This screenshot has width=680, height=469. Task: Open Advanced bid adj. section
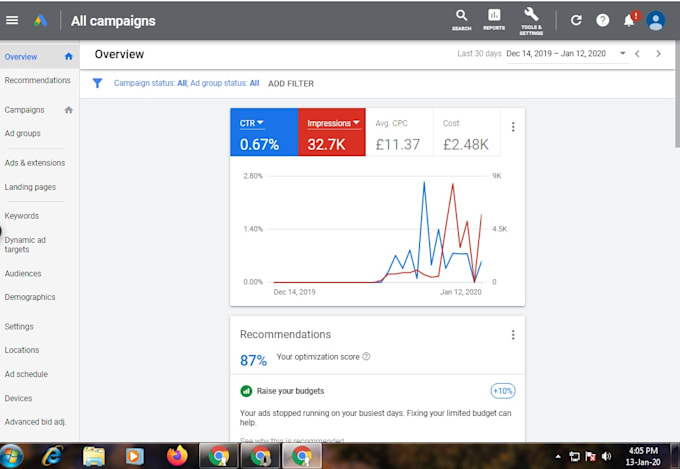pos(35,422)
